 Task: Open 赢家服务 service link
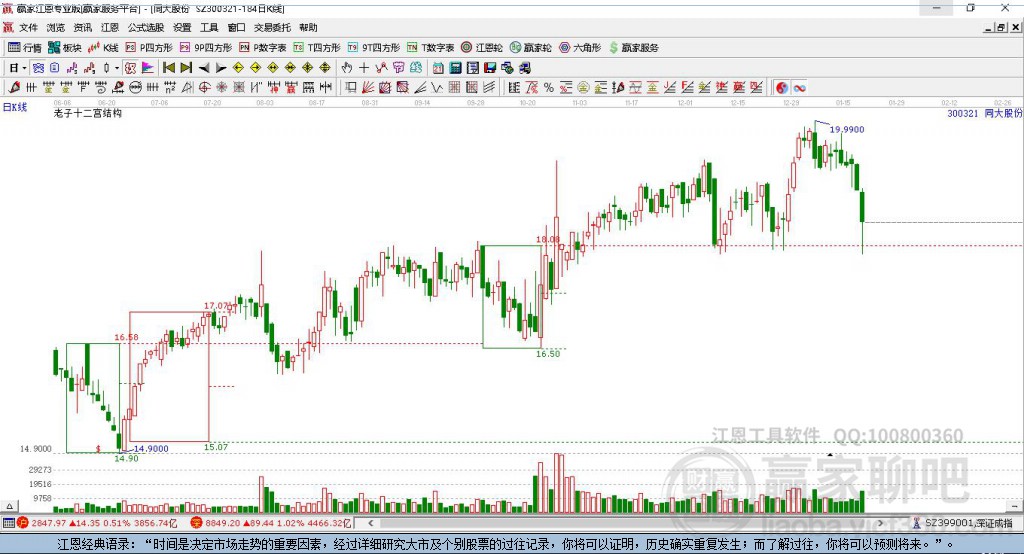(633, 48)
